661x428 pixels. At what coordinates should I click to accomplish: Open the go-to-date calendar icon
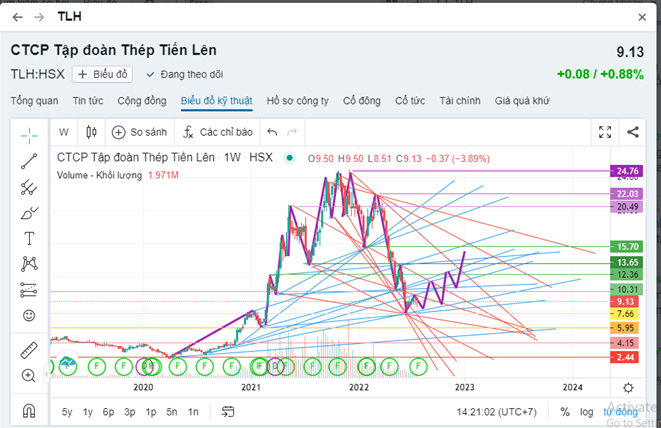click(228, 412)
